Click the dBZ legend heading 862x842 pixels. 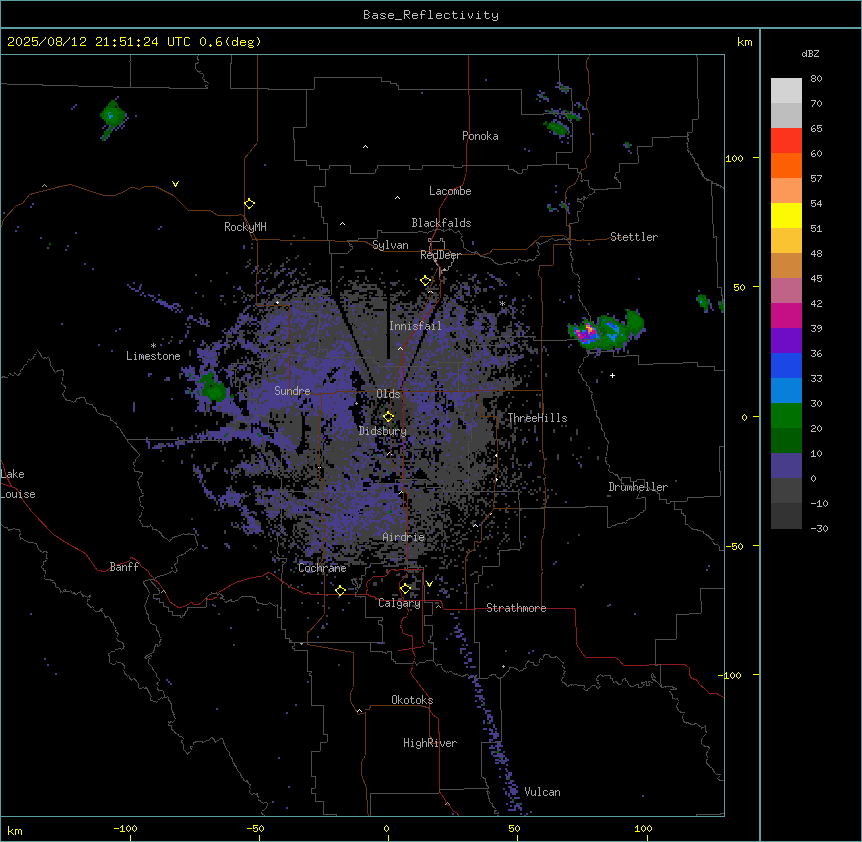tap(810, 53)
